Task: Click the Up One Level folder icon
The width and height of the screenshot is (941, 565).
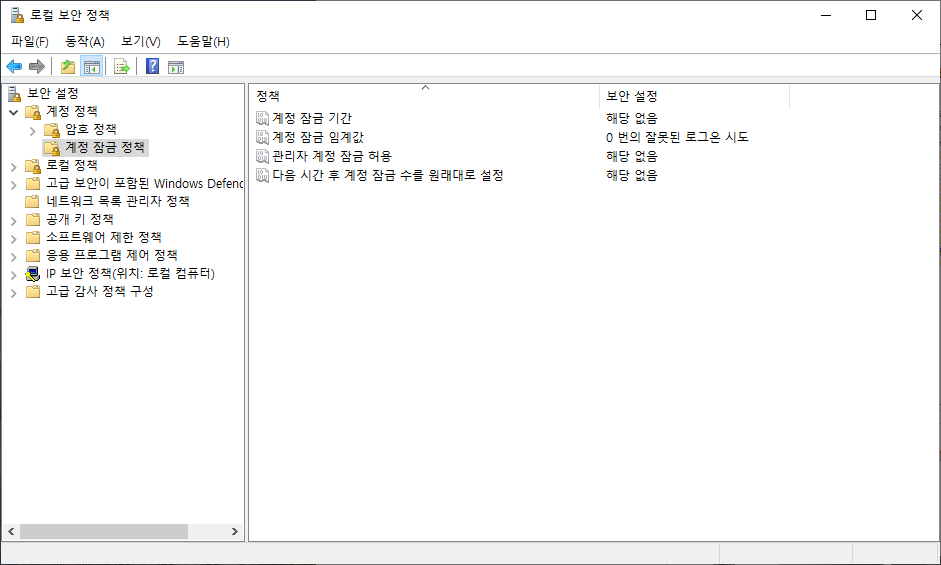Action: pos(67,67)
